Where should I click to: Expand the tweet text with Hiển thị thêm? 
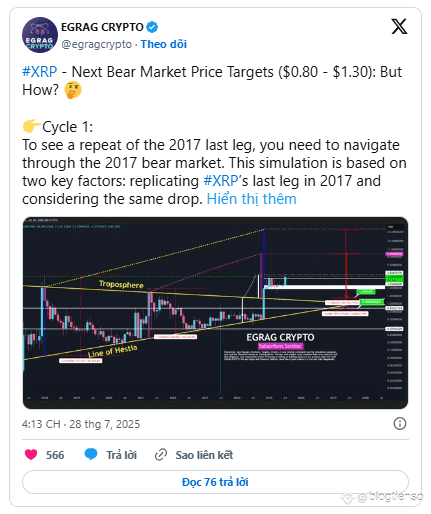(251, 199)
